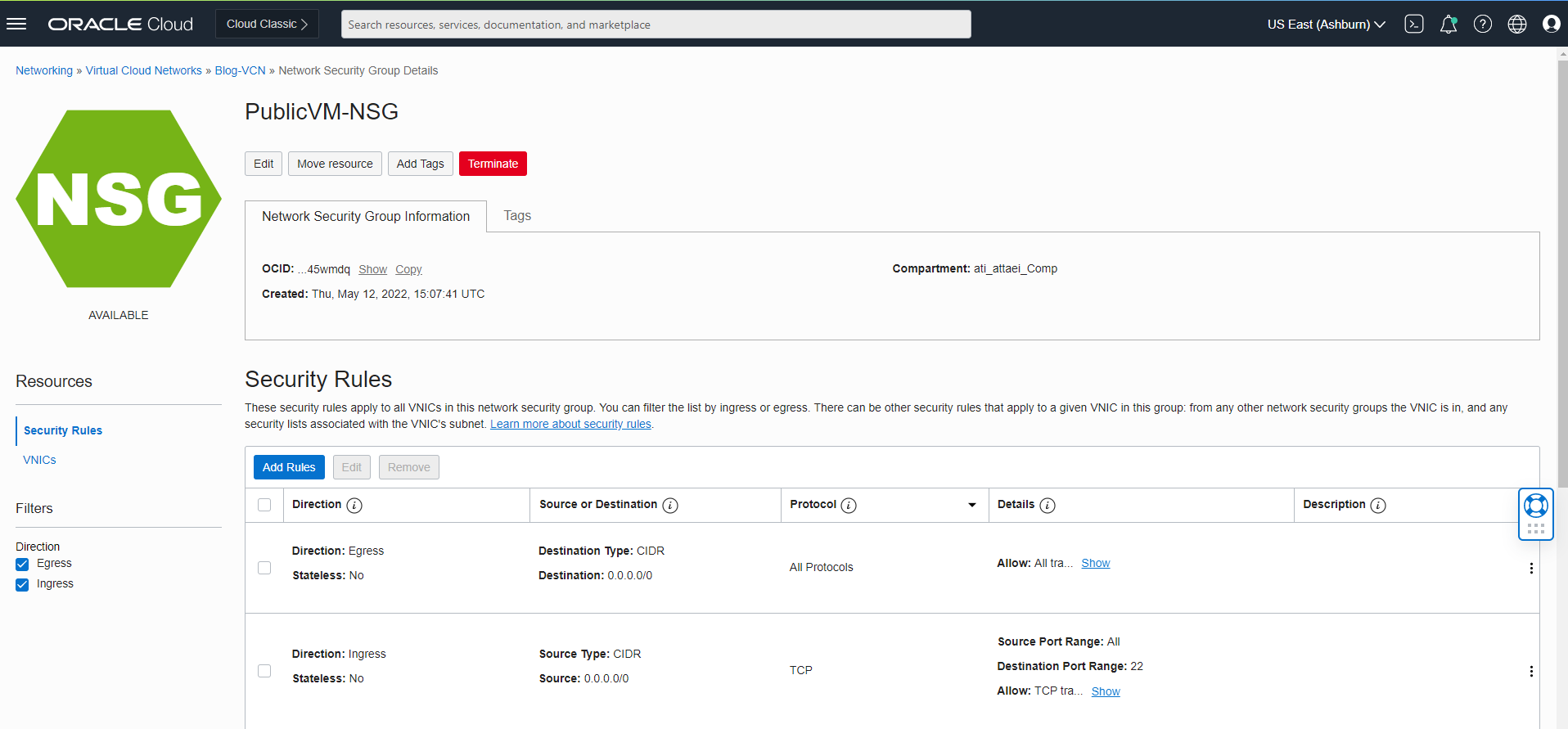Viewport: 1568px width, 729px height.
Task: Switch to the Tags tab
Action: [516, 216]
